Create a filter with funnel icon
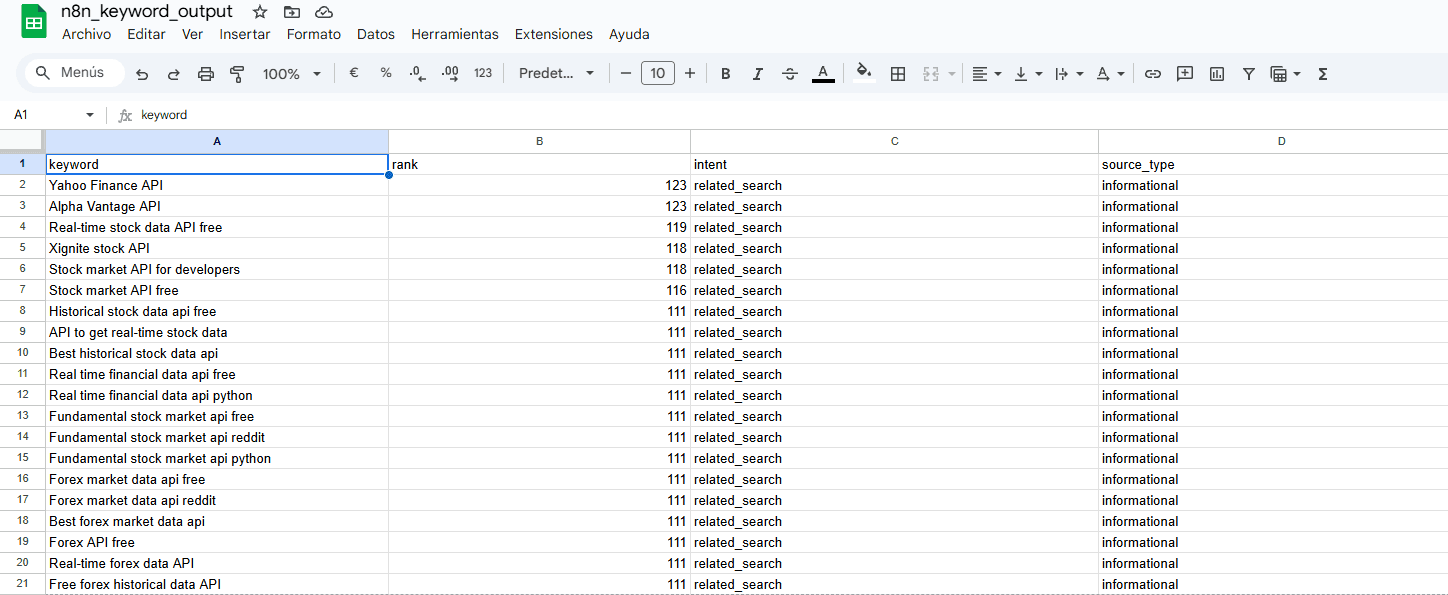The image size is (1448, 595). pyautogui.click(x=1249, y=74)
